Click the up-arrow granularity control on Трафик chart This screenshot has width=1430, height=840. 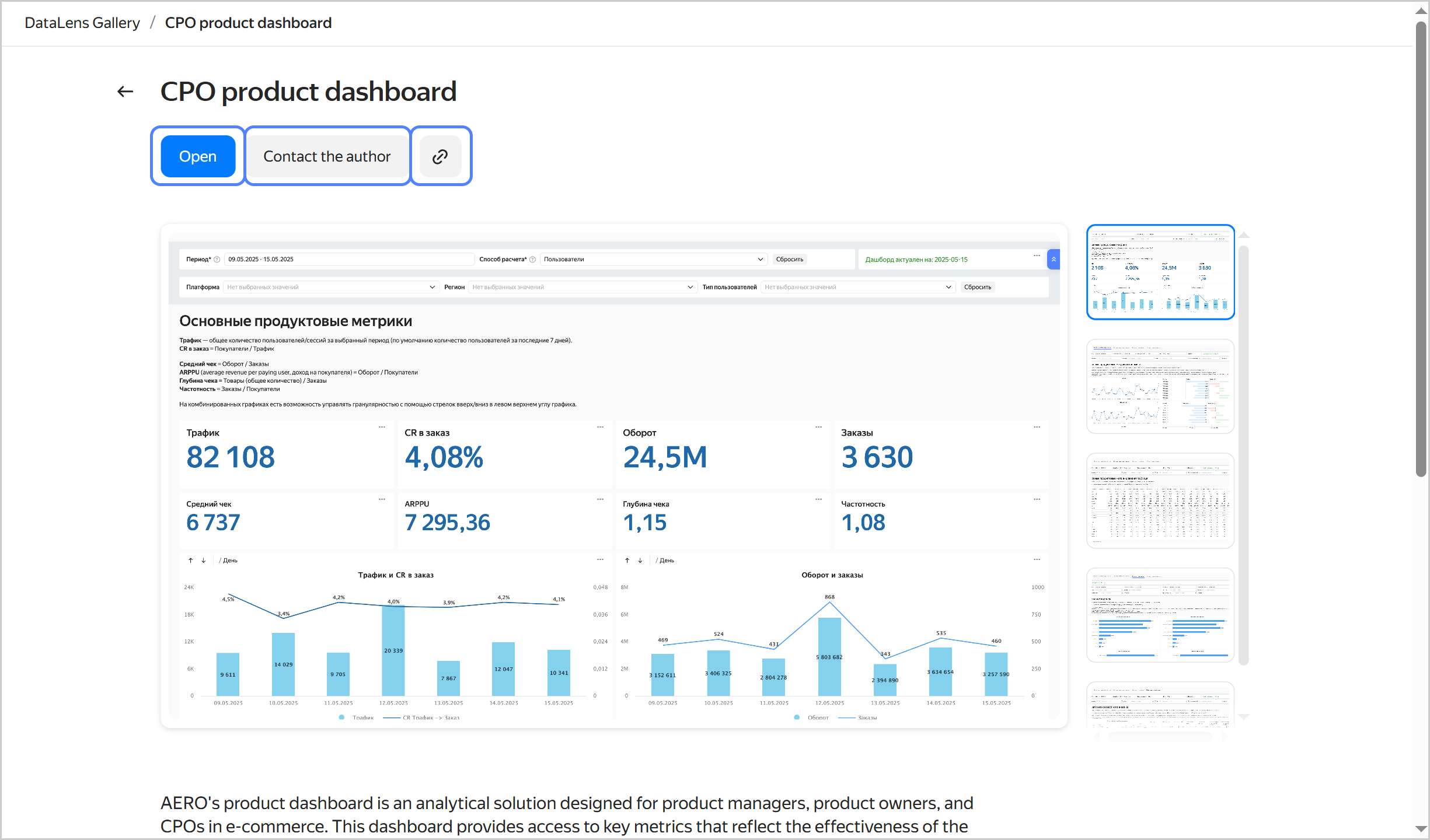pyautogui.click(x=190, y=561)
